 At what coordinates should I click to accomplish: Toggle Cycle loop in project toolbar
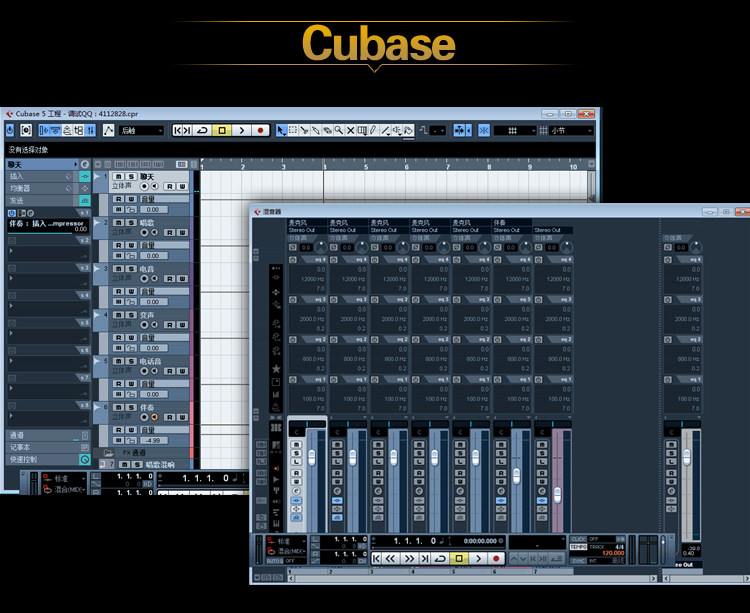(x=203, y=130)
